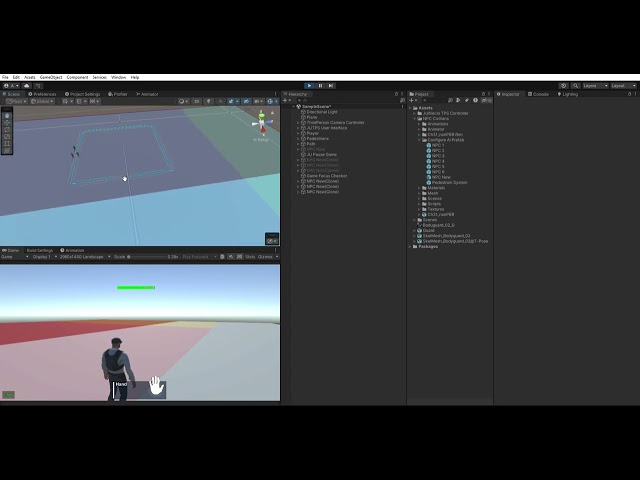This screenshot has width=640, height=480.
Task: Click the global search magnifier icon
Action: (575, 86)
